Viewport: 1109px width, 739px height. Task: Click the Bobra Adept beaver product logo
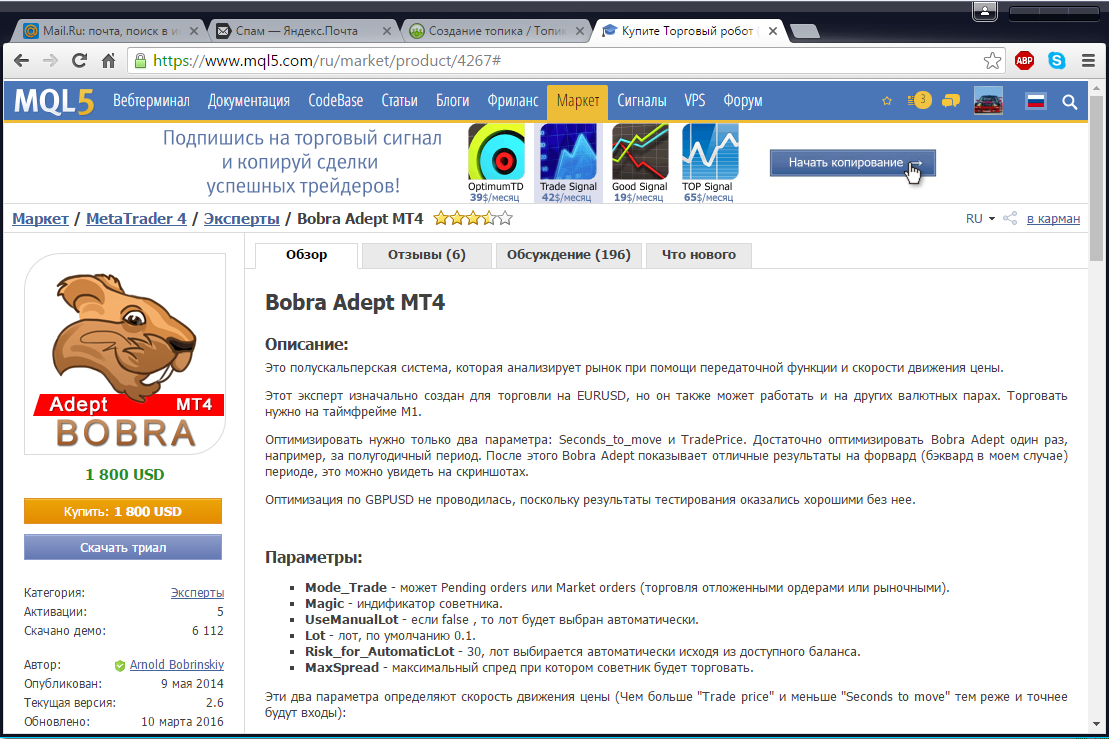pyautogui.click(x=125, y=354)
